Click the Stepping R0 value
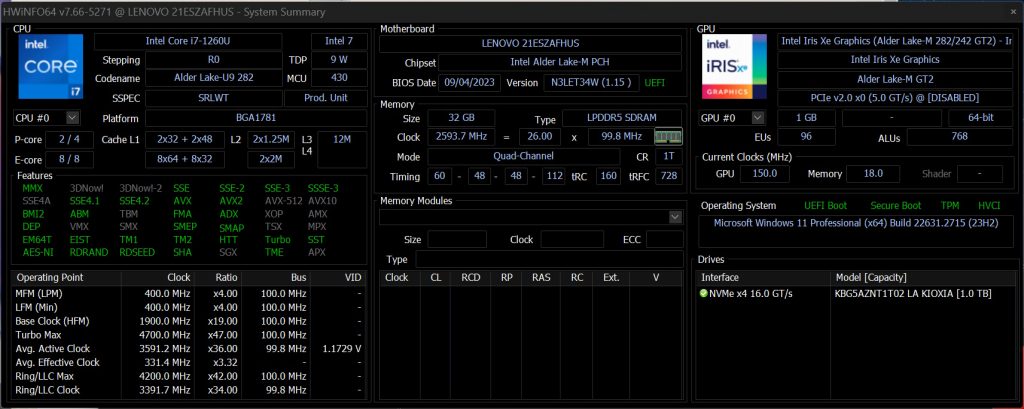1024x409 pixels. pos(214,60)
